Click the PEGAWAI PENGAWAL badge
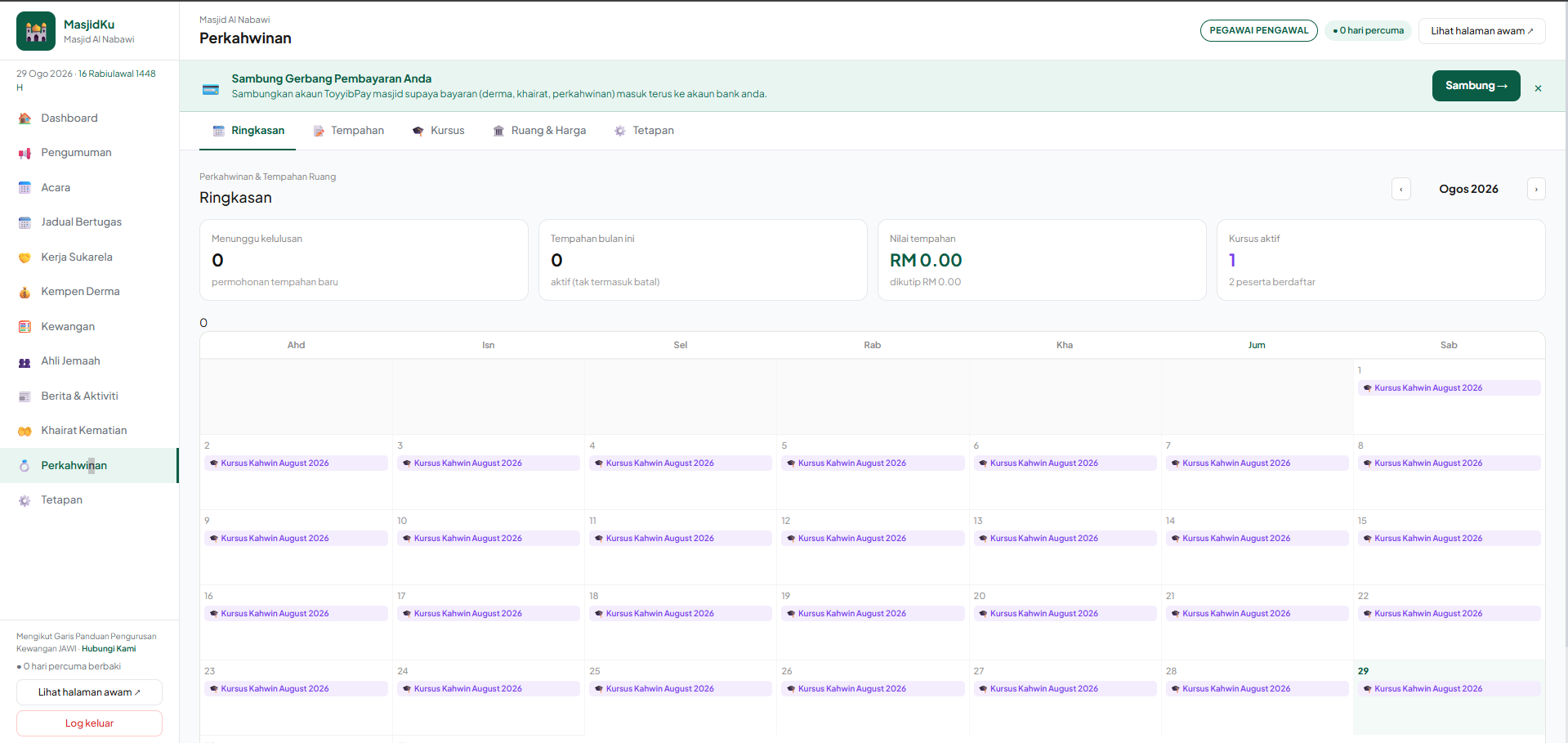This screenshot has height=743, width=1568. (1258, 31)
